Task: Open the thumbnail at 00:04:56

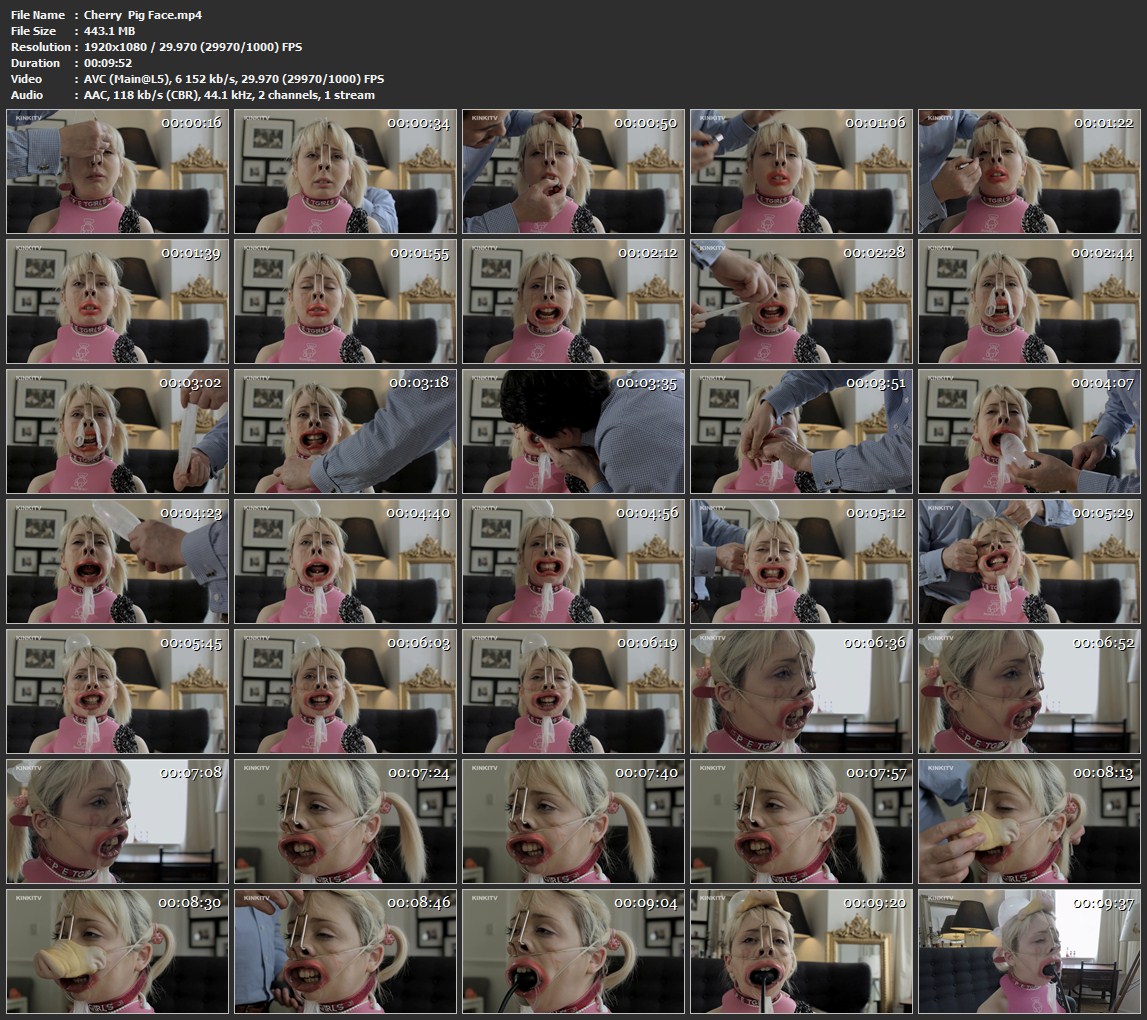Action: pos(573,561)
